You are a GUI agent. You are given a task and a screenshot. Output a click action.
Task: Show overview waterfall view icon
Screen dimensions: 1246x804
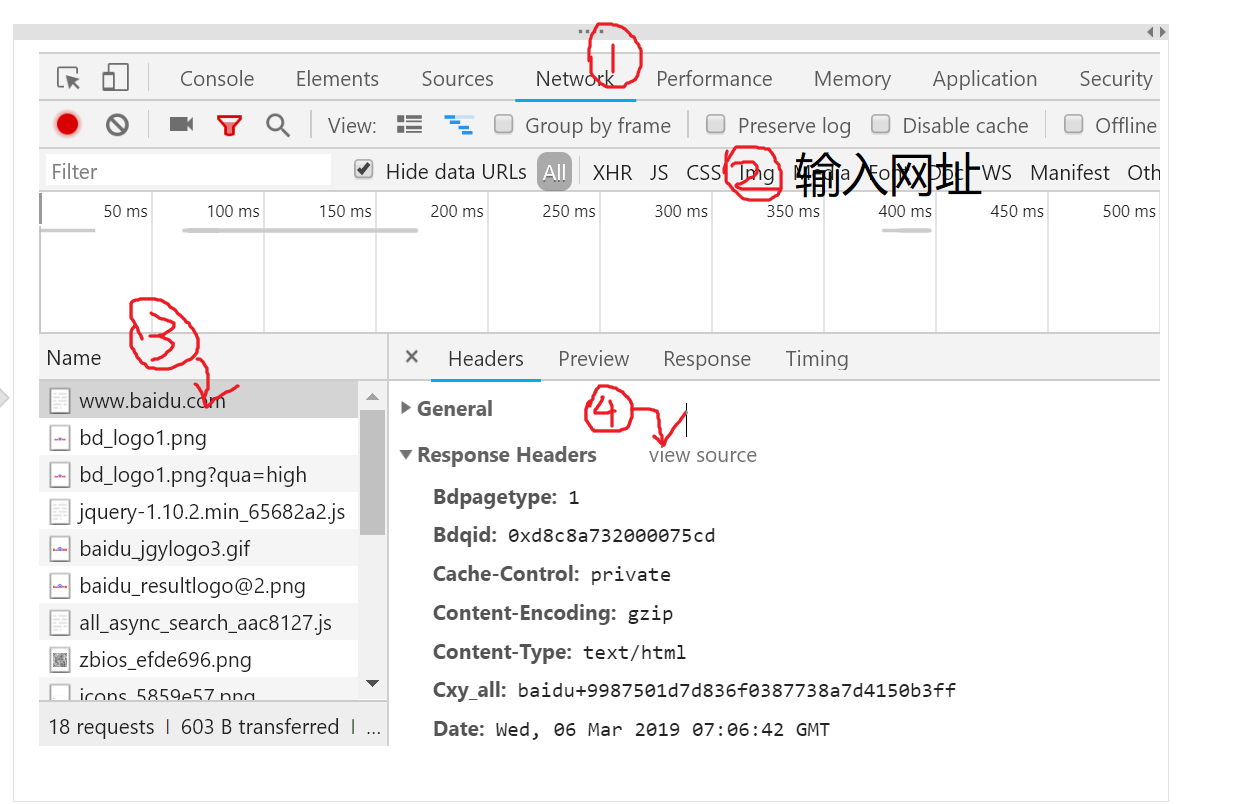(459, 124)
